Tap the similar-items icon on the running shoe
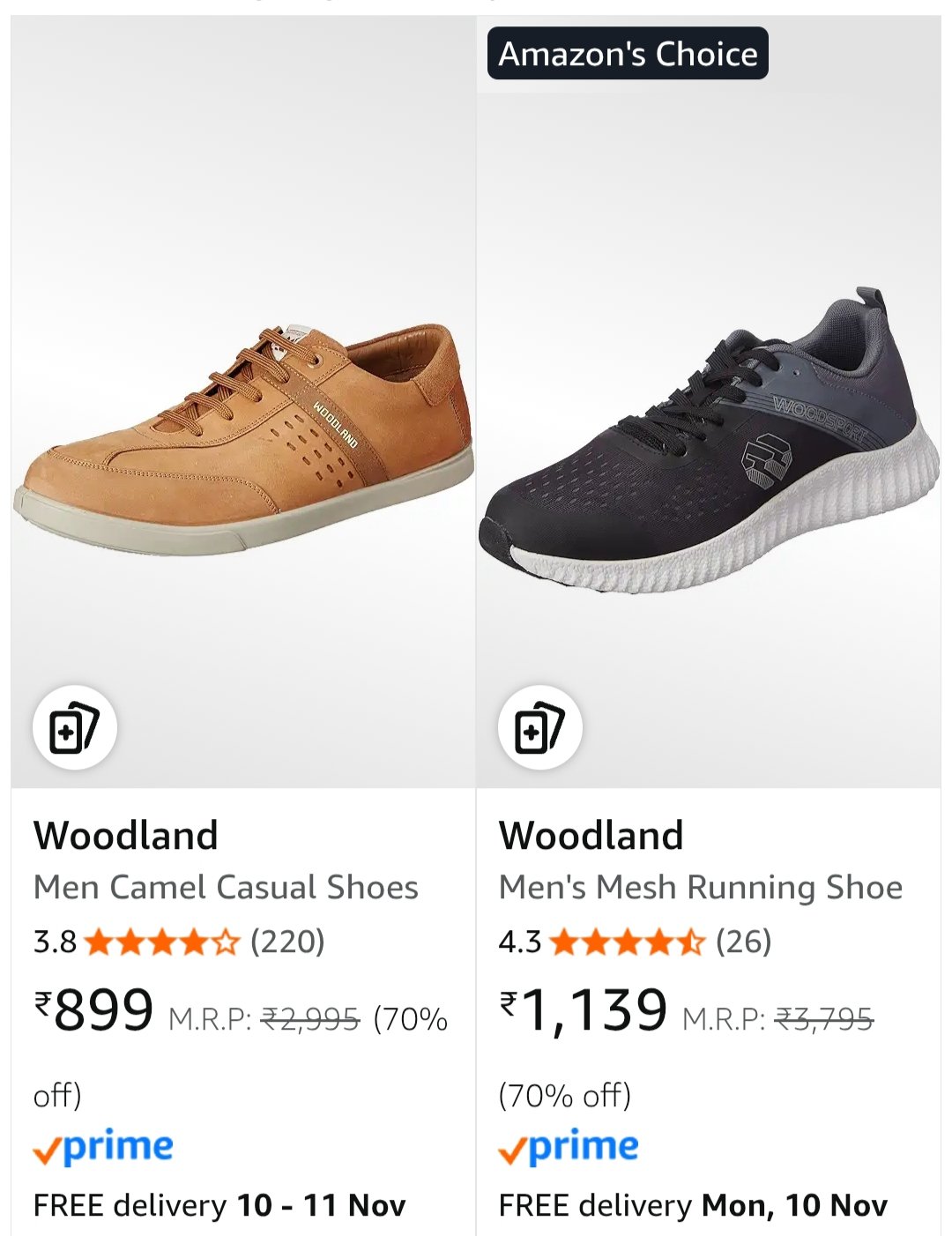Image resolution: width=952 pixels, height=1236 pixels. (539, 728)
